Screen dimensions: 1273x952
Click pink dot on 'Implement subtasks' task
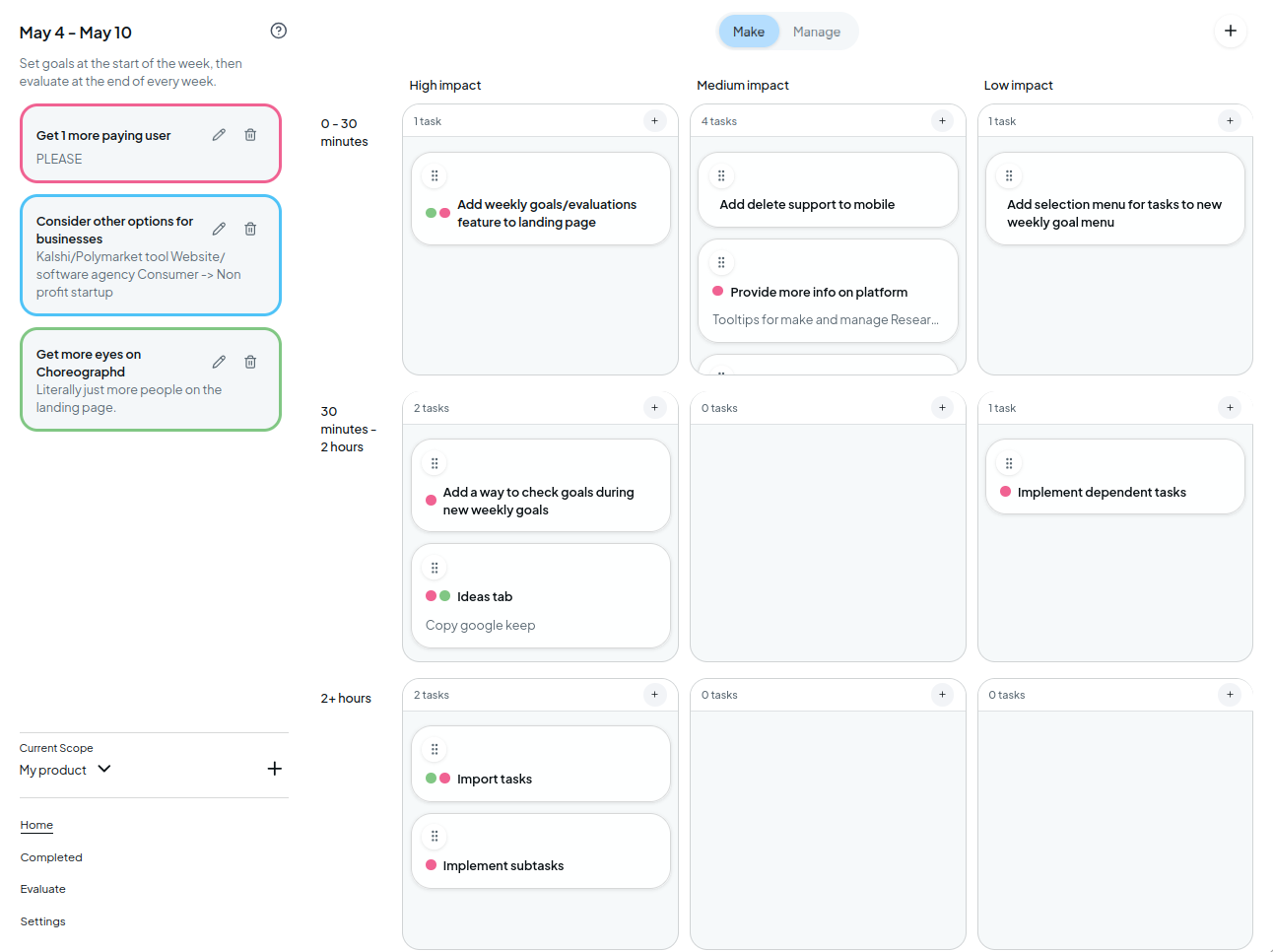pos(431,865)
